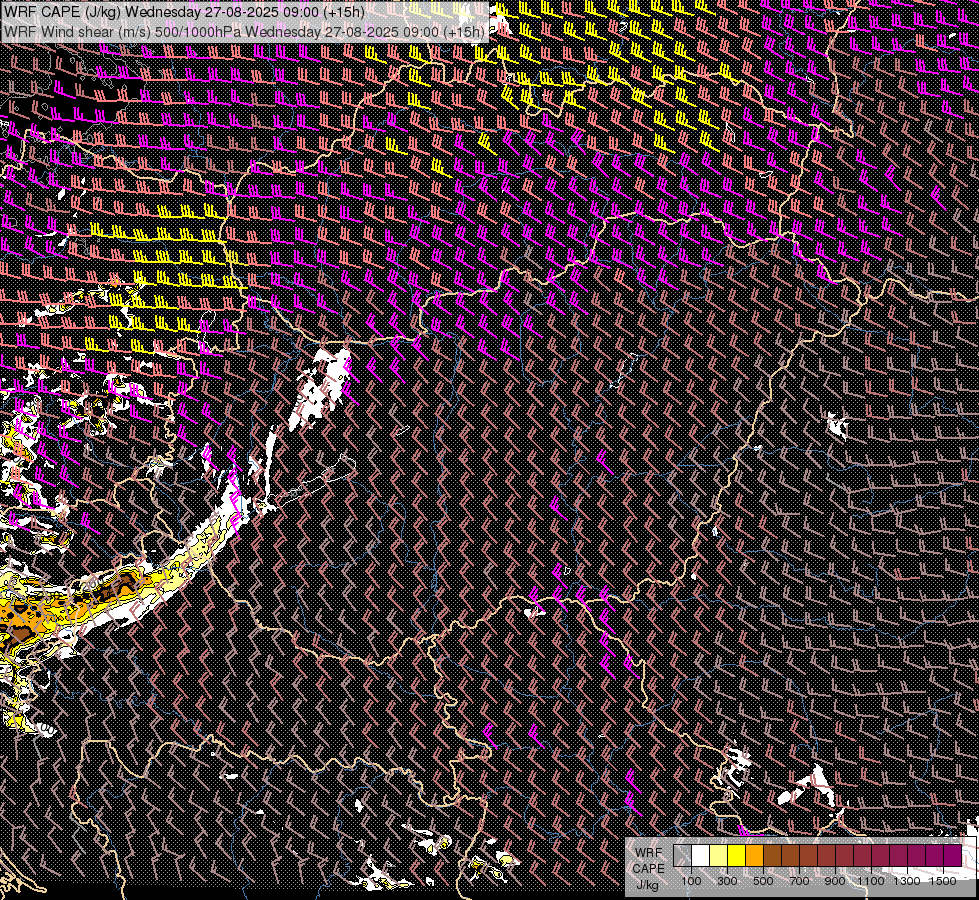Click the 'CAPE' word in the legend

point(649,869)
